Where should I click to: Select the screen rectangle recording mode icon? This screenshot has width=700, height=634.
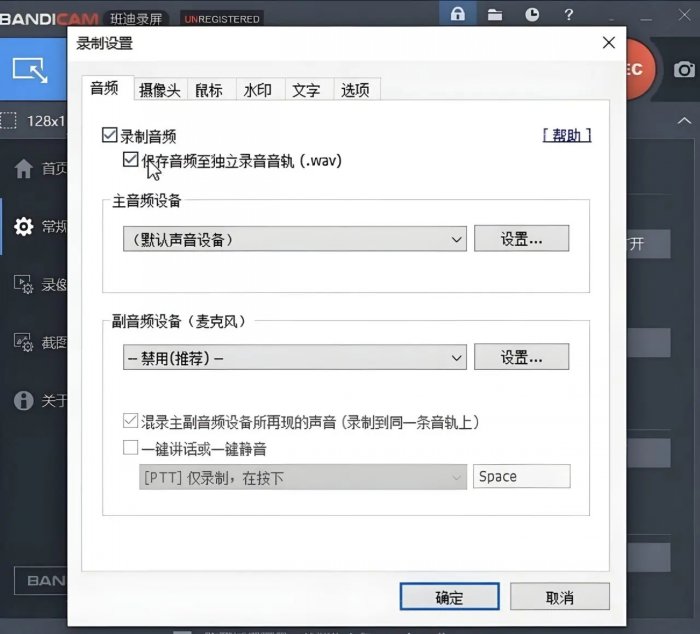click(x=30, y=70)
